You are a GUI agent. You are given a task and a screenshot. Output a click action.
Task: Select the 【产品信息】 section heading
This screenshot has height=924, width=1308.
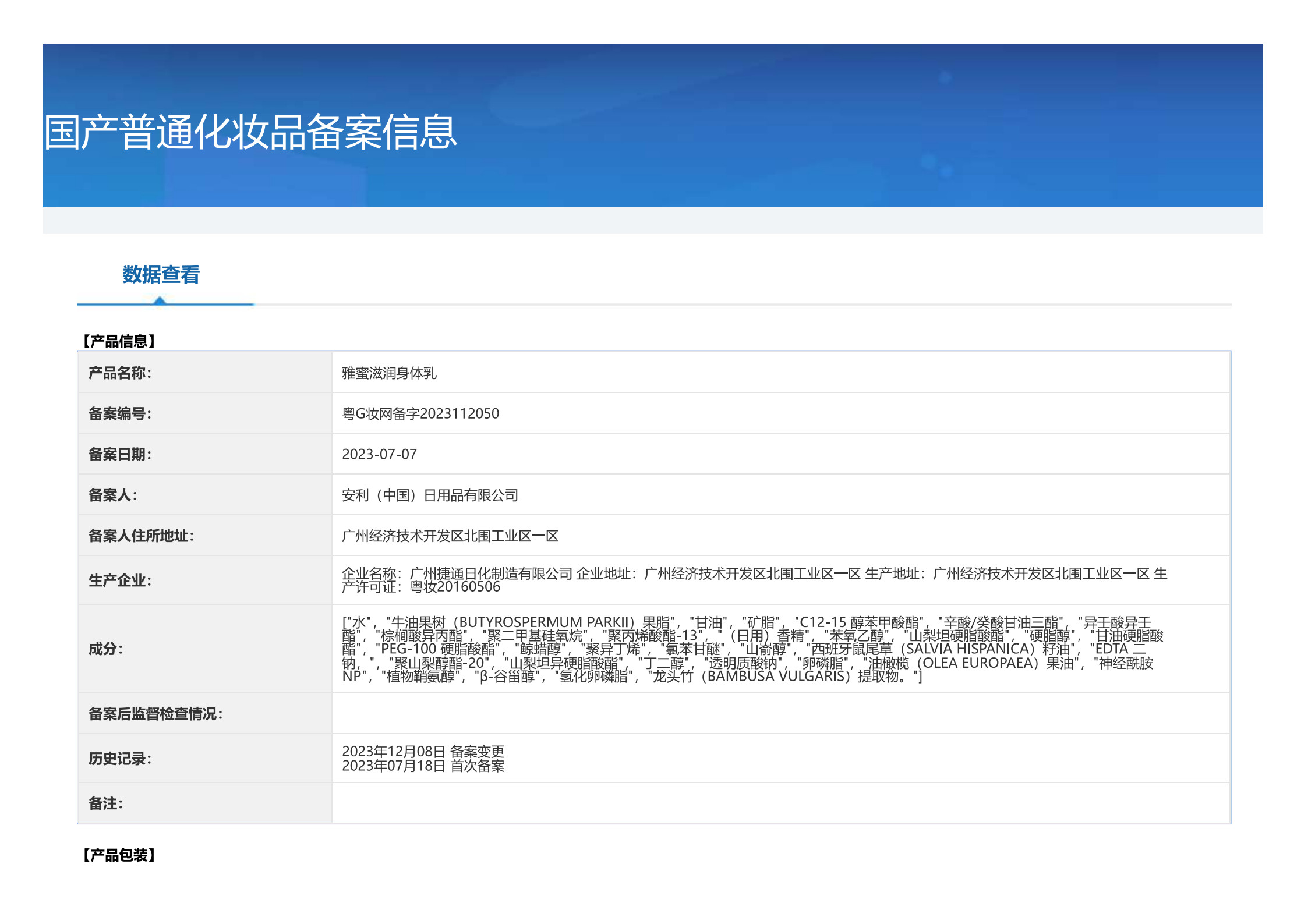(118, 341)
